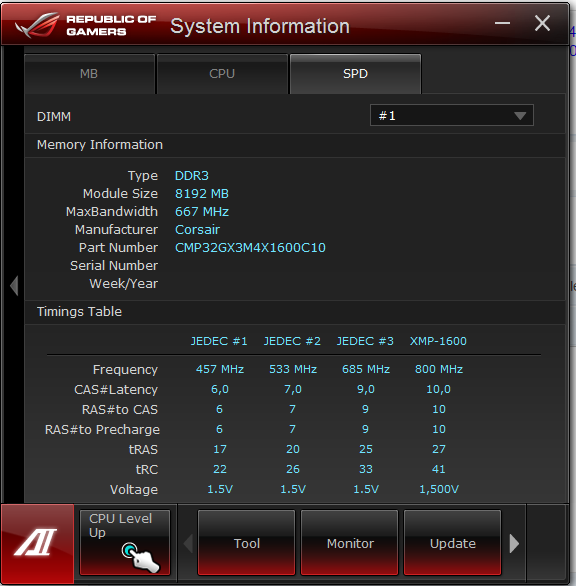This screenshot has height=586, width=576.
Task: Open the DIMM slot dropdown
Action: point(452,115)
